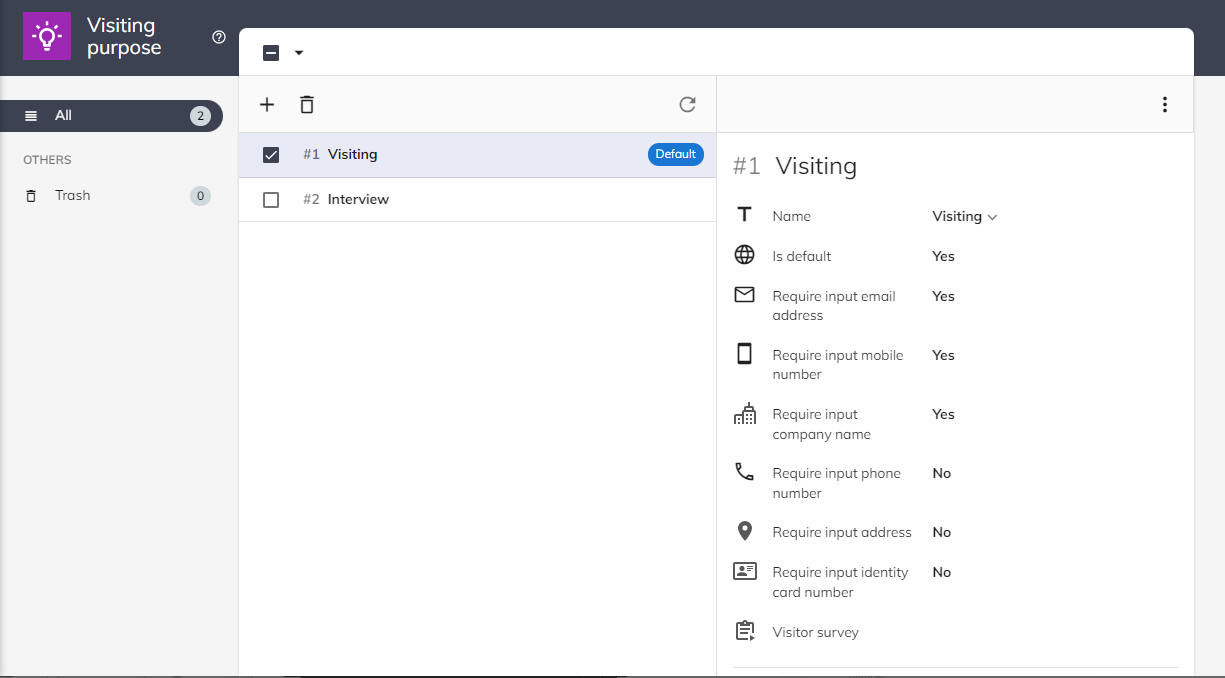The image size is (1225, 678).
Task: Click the Visitor survey clipboard icon
Action: pyautogui.click(x=744, y=631)
